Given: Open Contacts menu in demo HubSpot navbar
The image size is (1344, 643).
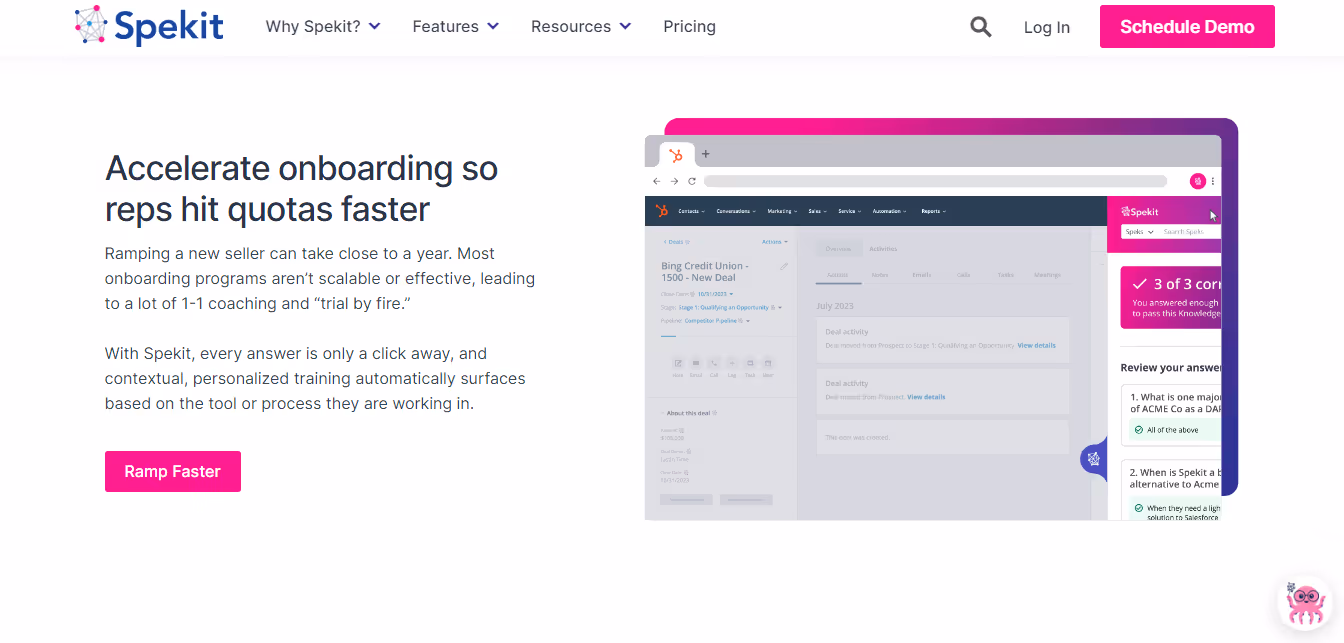Looking at the screenshot, I should pyautogui.click(x=691, y=211).
